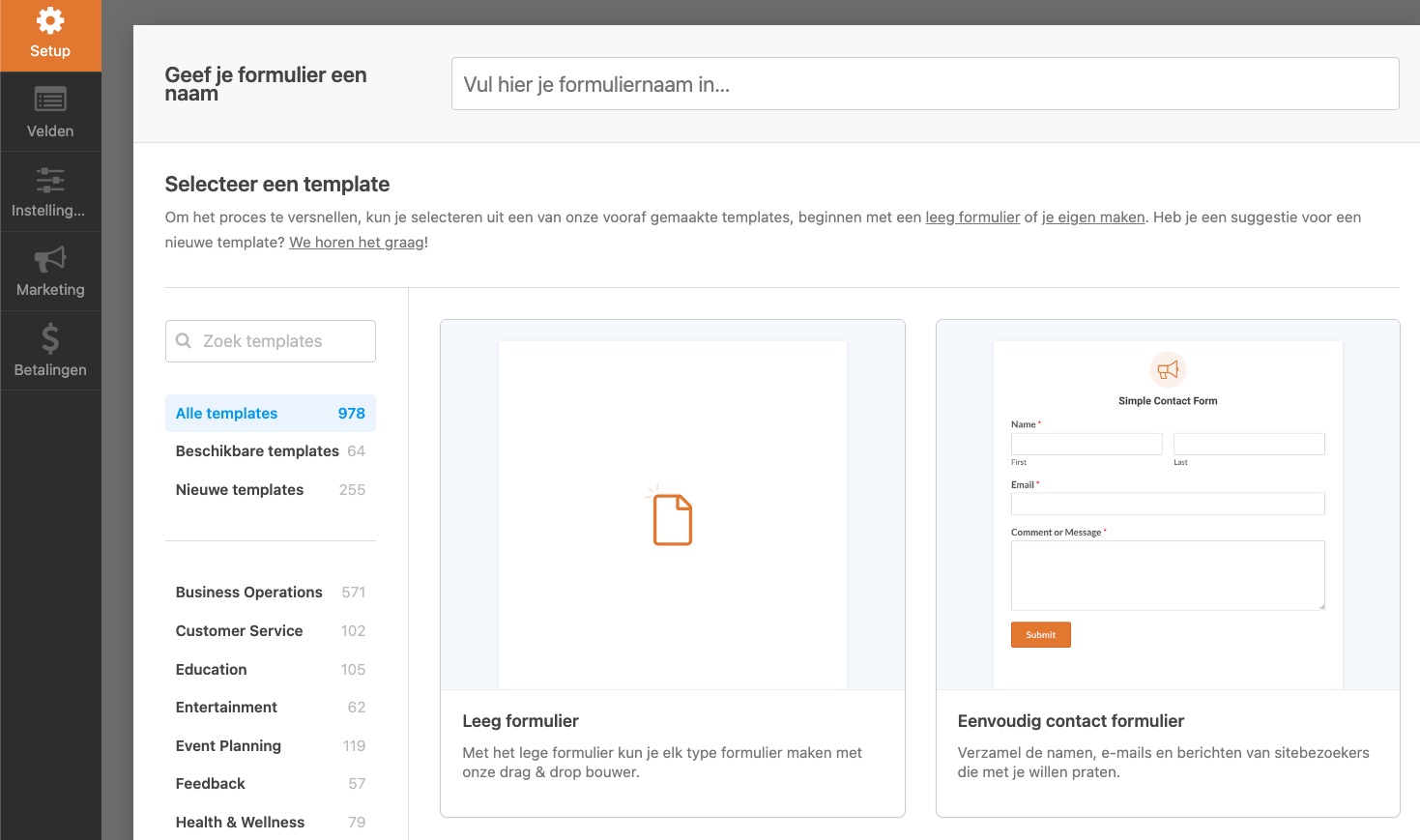The width and height of the screenshot is (1420, 840).
Task: Select the Business Operations category
Action: (248, 592)
